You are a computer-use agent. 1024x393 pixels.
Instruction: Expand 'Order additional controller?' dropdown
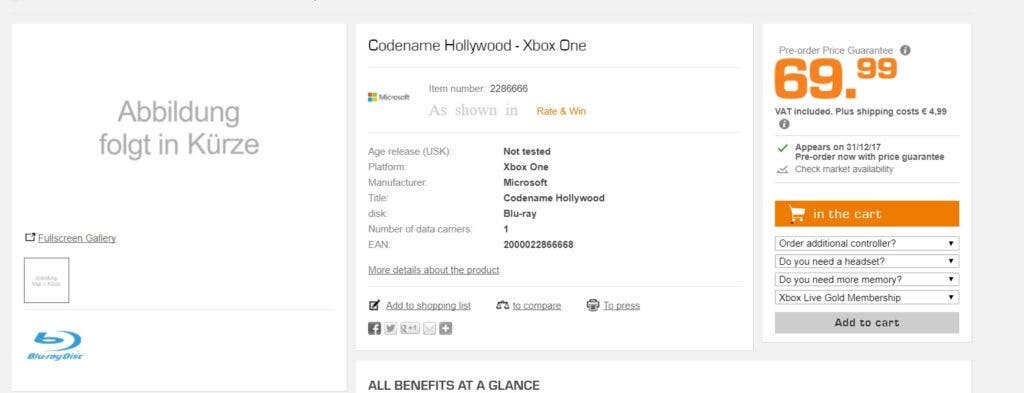867,244
